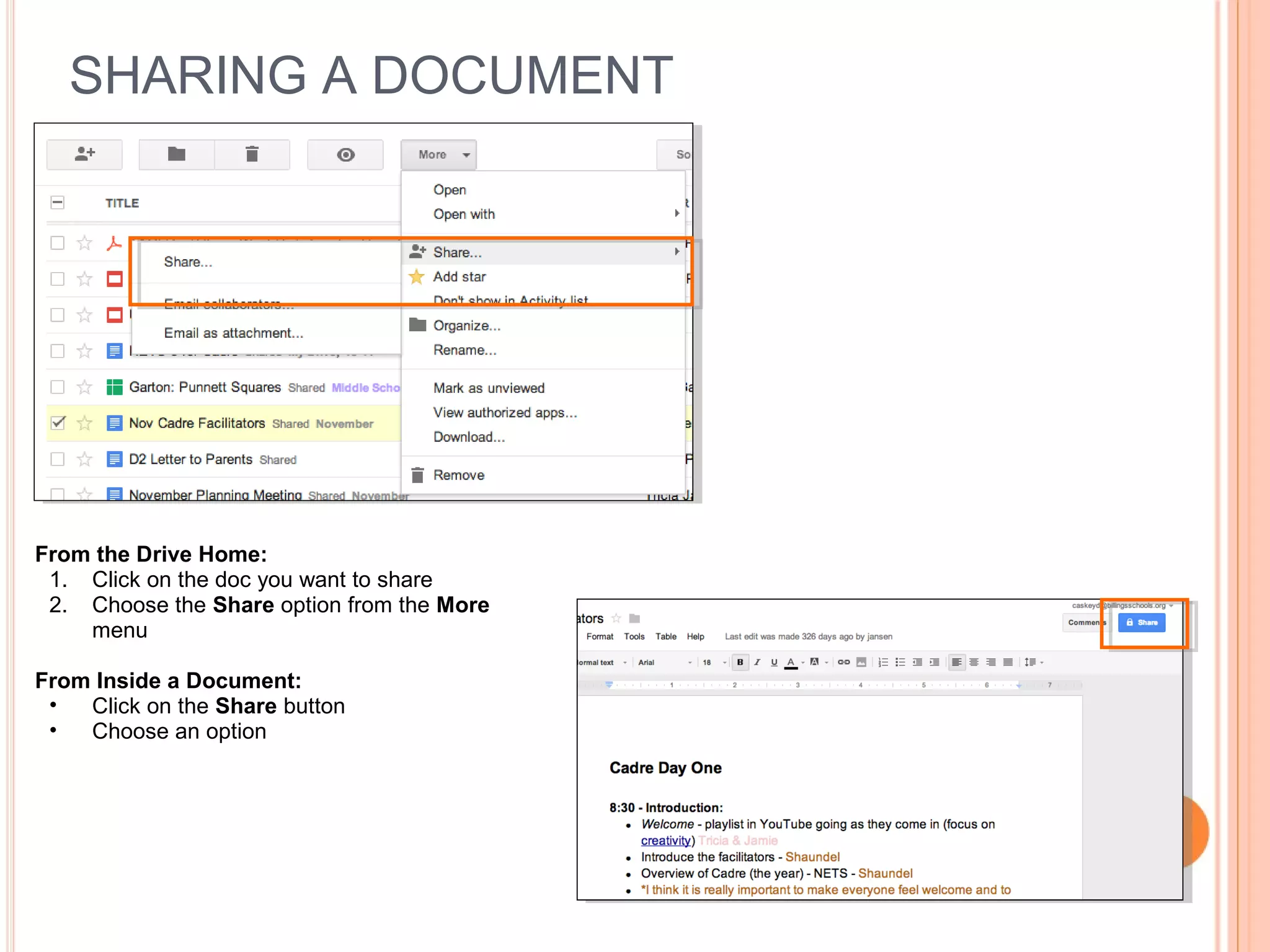Open the text color swatch

791,662
